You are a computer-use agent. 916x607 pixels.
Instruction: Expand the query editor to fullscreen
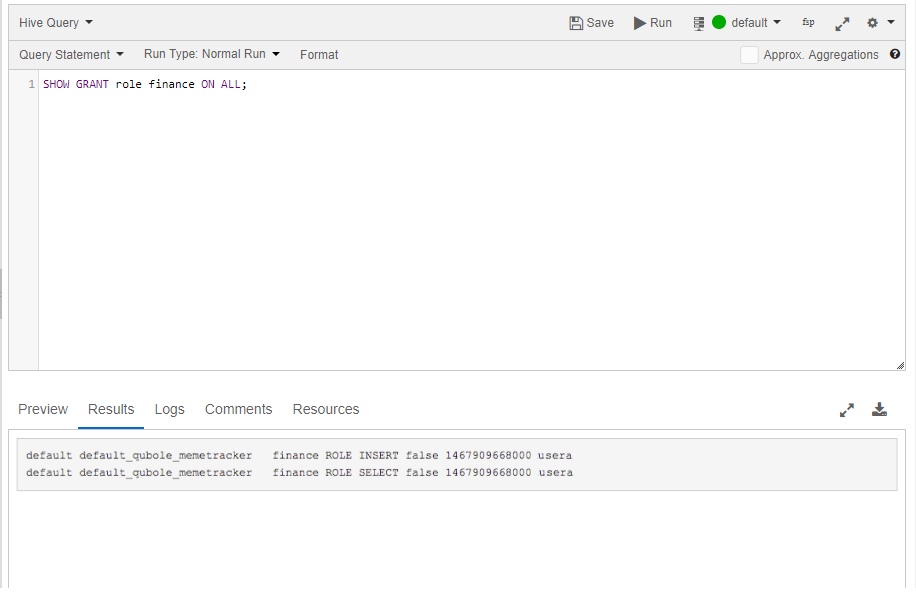click(x=842, y=24)
